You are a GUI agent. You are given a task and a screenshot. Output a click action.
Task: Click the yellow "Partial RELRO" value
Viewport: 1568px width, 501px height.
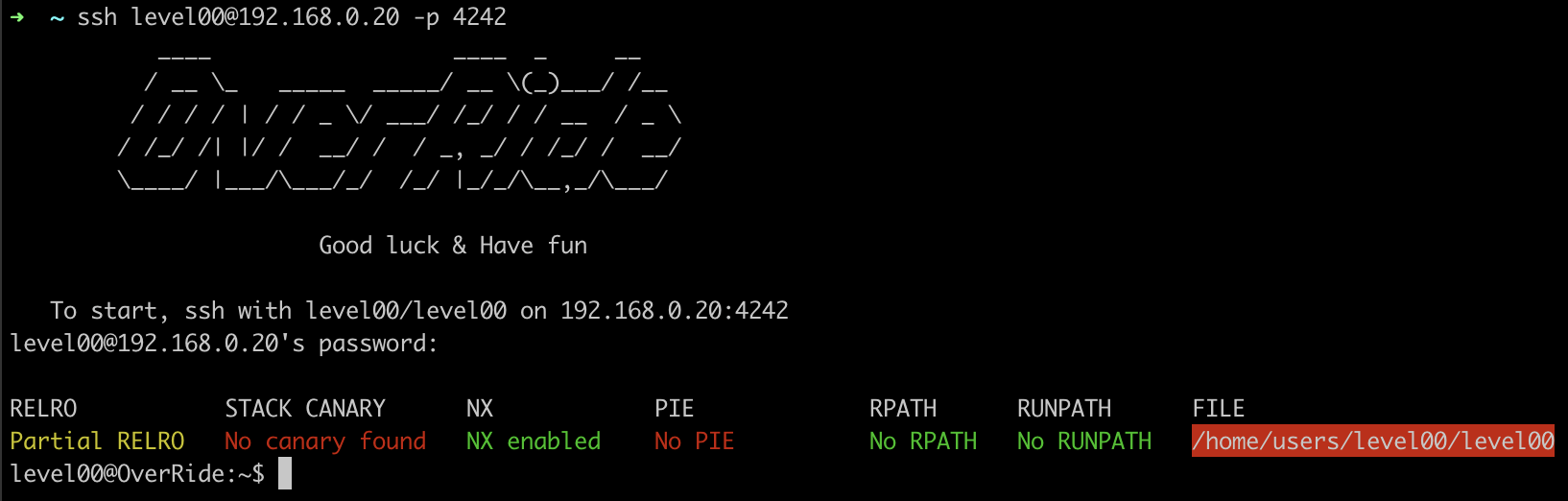coord(97,441)
